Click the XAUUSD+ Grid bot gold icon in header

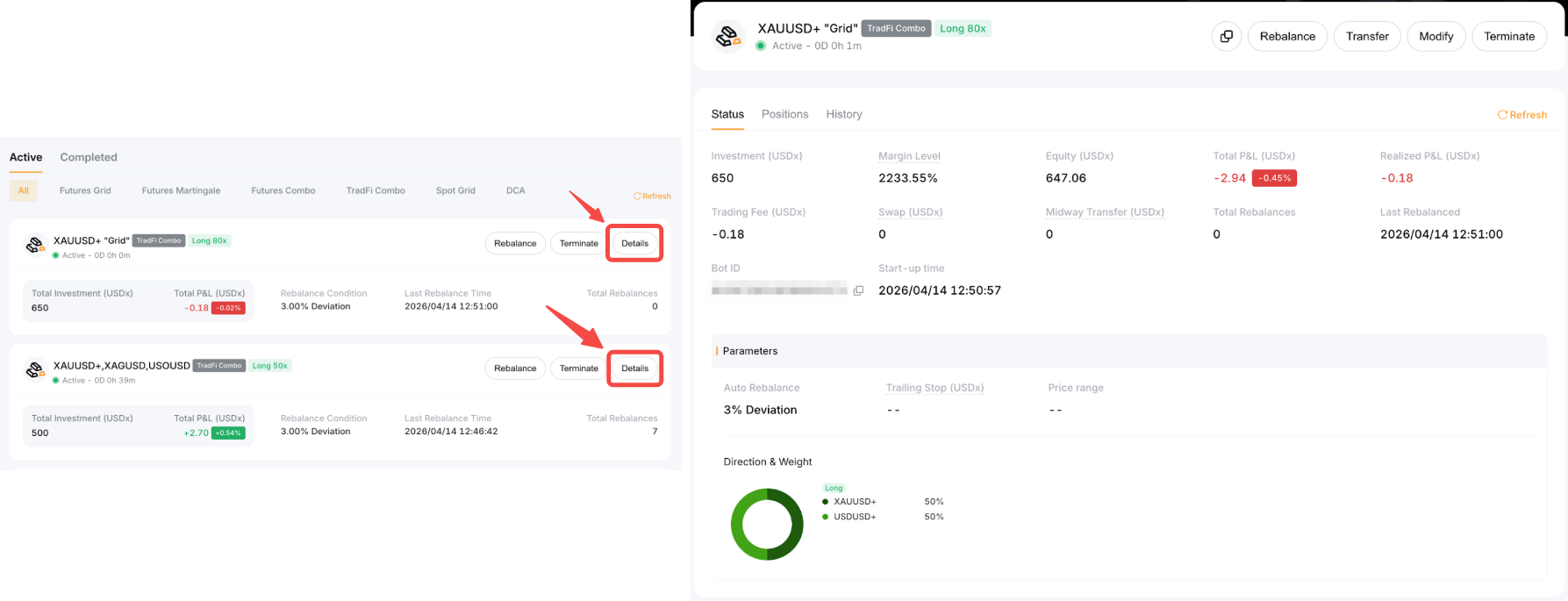(x=728, y=36)
